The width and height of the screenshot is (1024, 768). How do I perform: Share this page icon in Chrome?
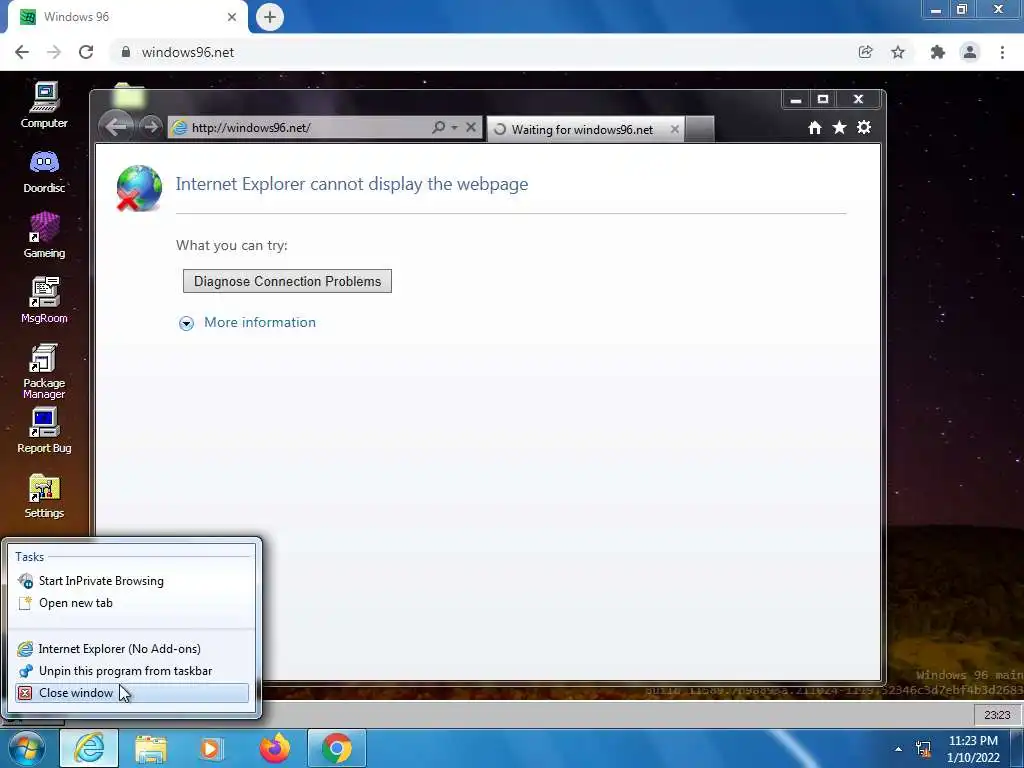click(x=865, y=52)
